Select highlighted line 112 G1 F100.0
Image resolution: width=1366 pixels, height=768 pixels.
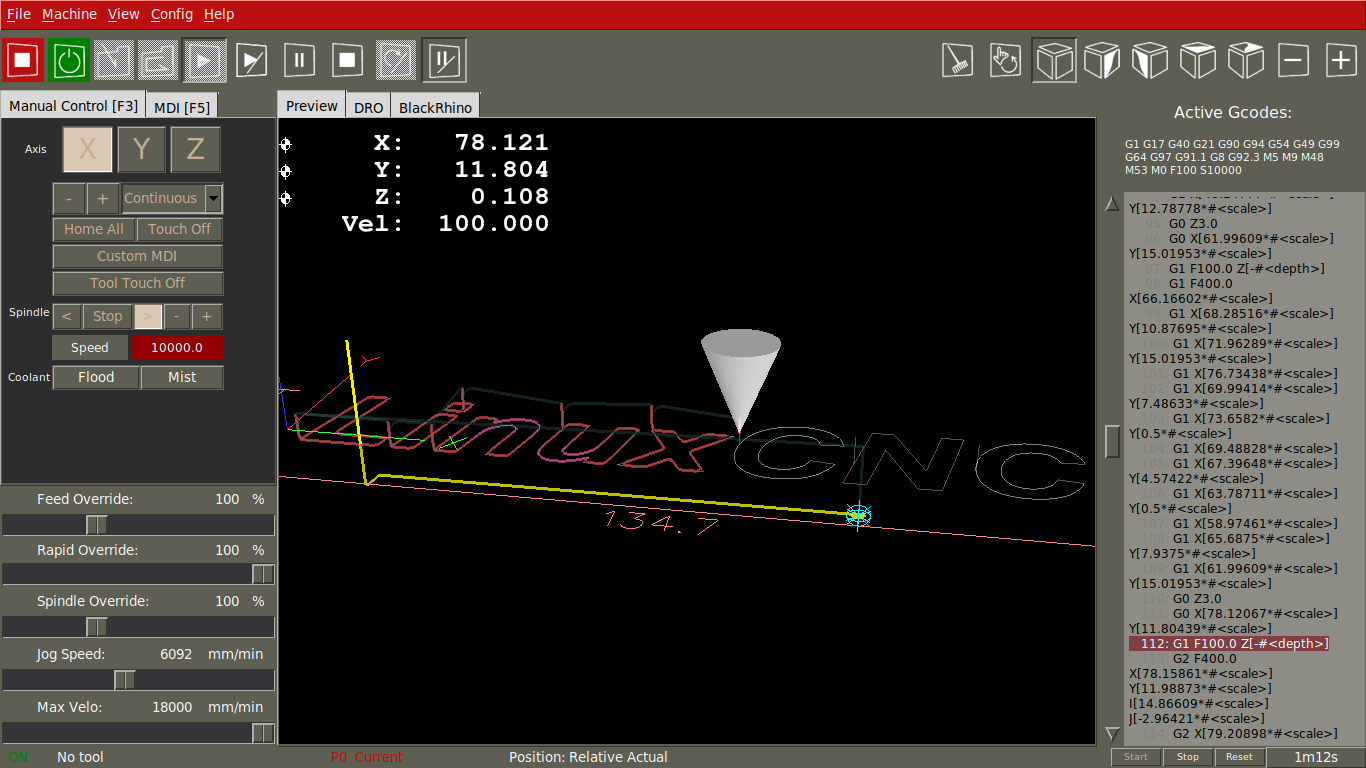(1229, 644)
